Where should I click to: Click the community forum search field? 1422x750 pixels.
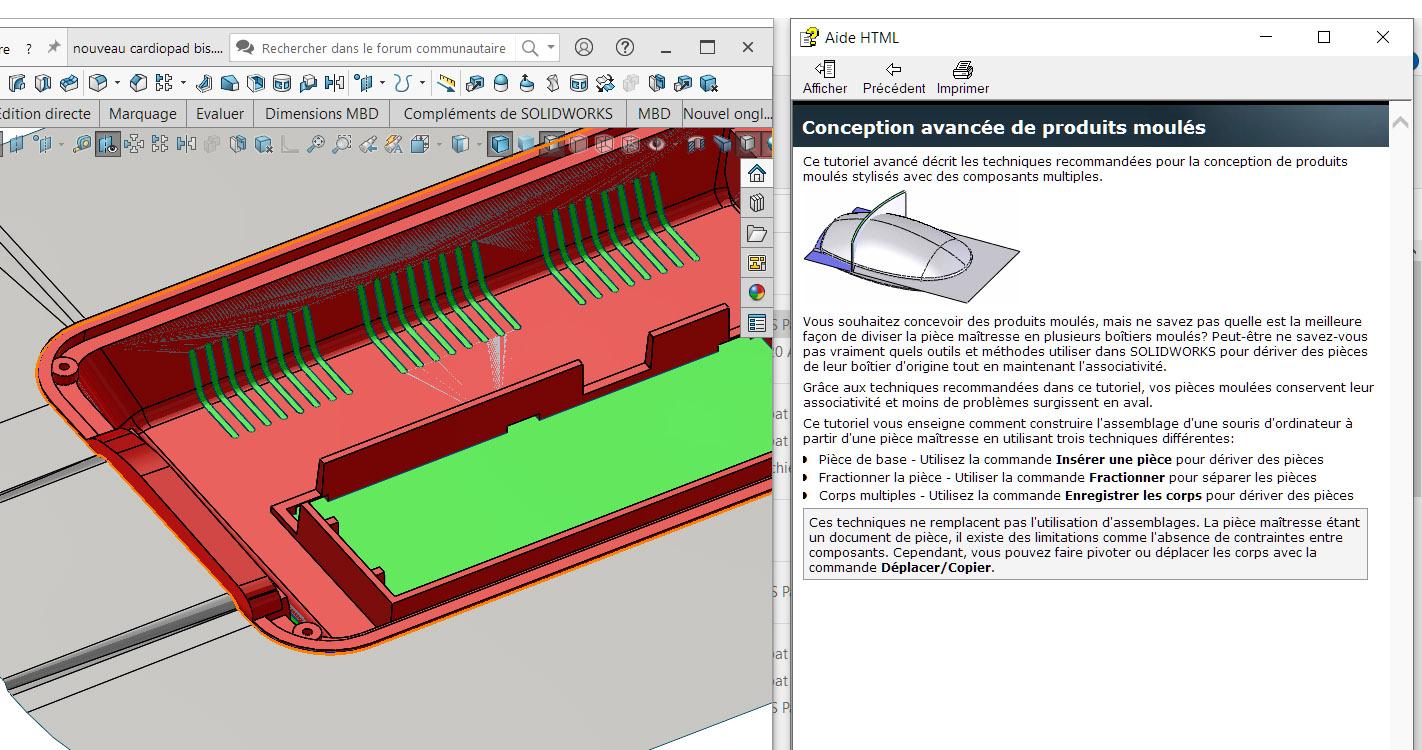coord(383,47)
